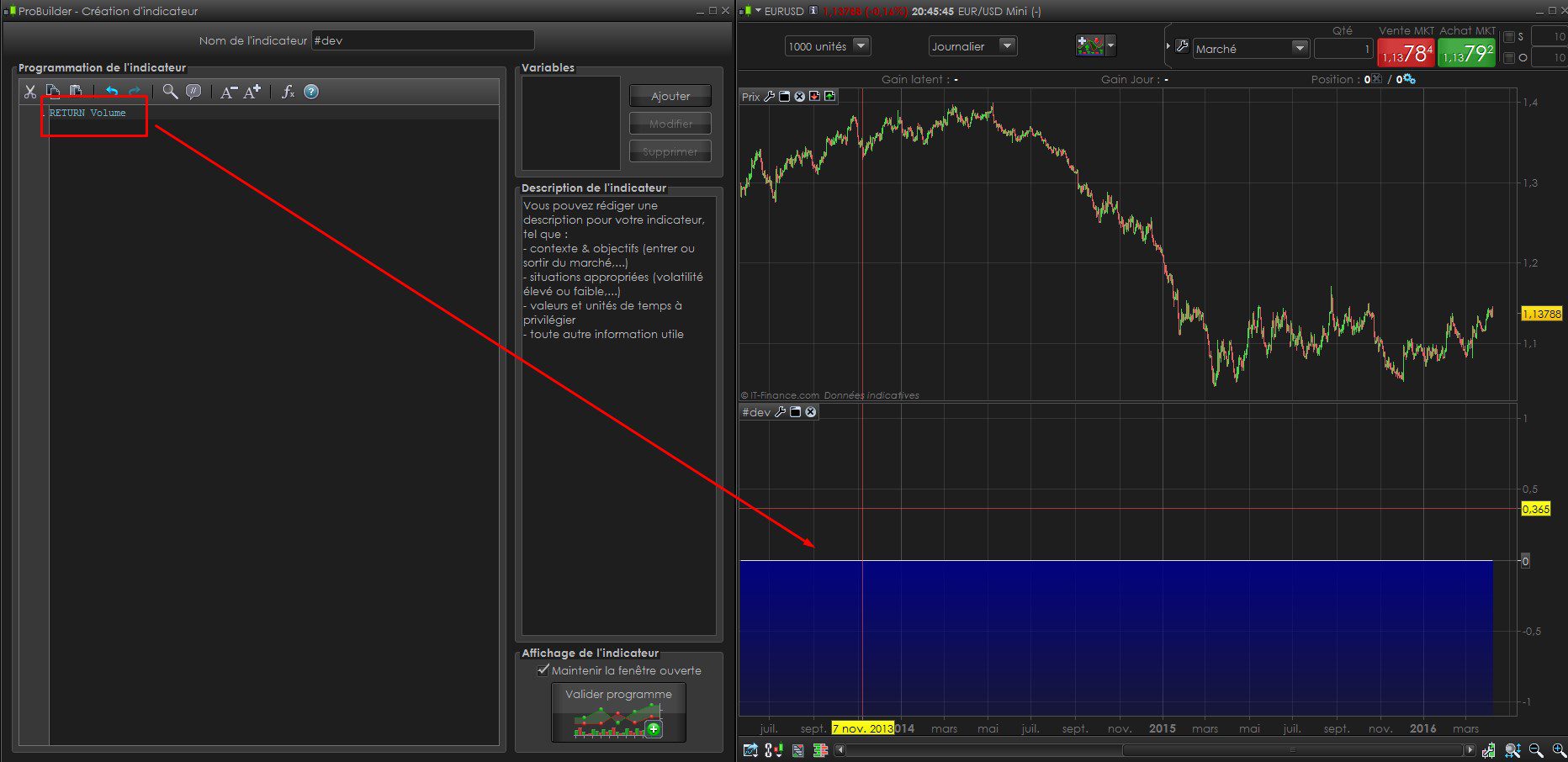Click the chart snapshot icon in bottom toolbar
Viewport: 1568px width, 762px height.
(750, 750)
